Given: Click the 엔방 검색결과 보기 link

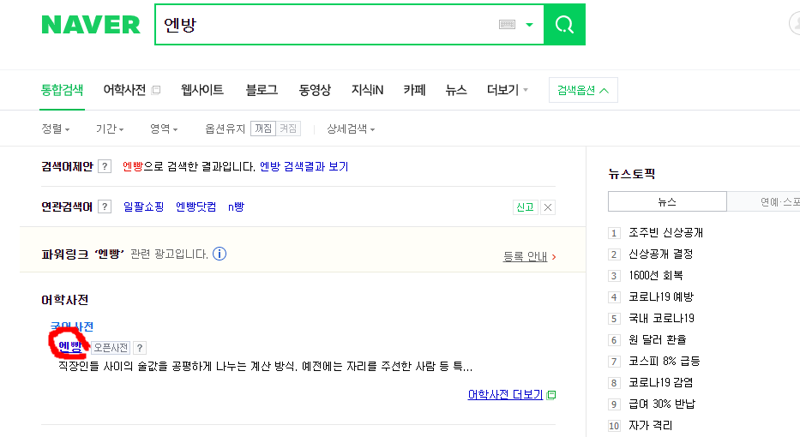Looking at the screenshot, I should (x=304, y=167).
